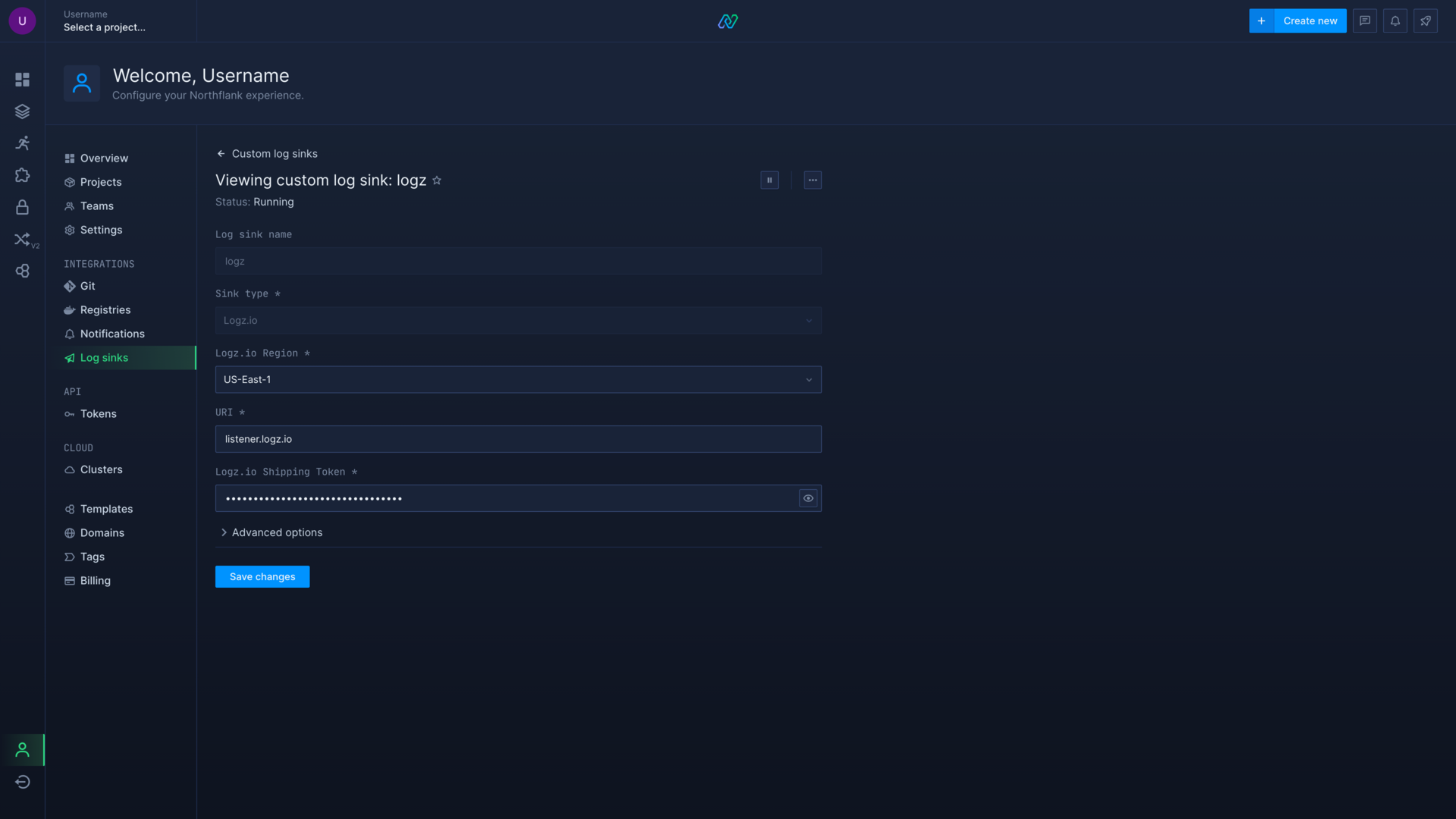
Task: Open the shuffle pipelines V2 icon
Action: [x=24, y=240]
